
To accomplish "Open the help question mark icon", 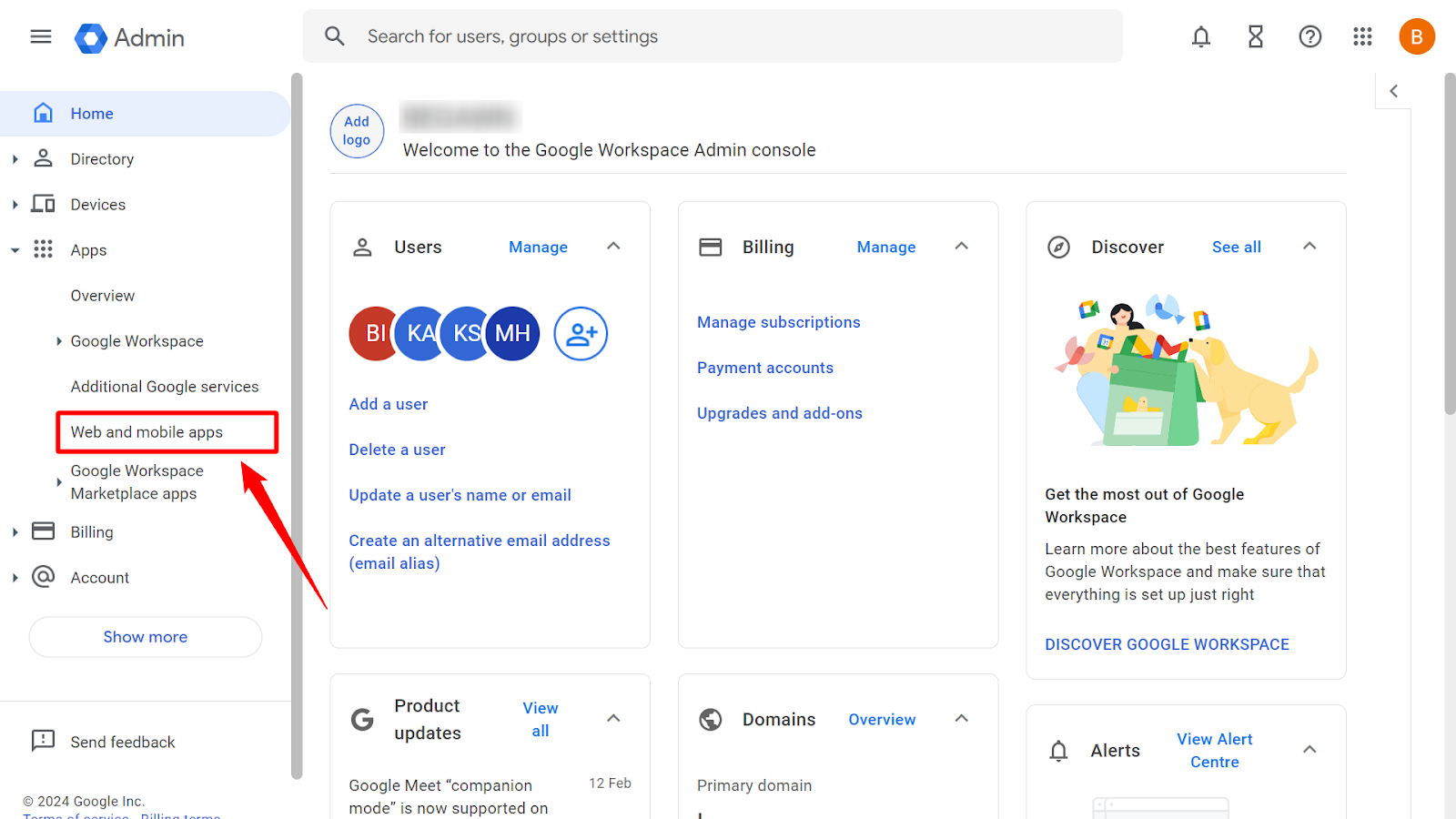I will point(1310,36).
